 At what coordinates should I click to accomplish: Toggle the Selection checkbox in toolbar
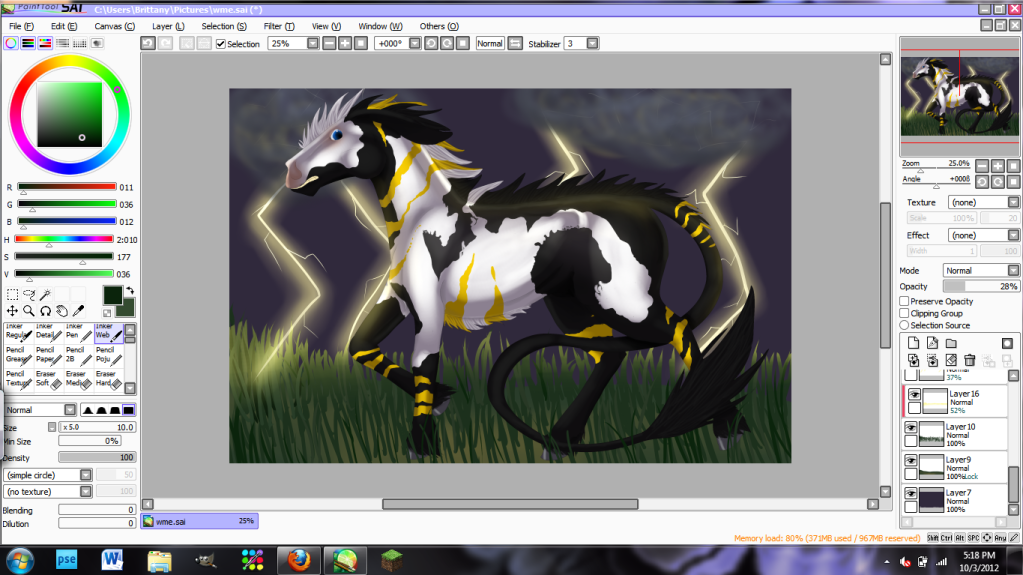221,44
